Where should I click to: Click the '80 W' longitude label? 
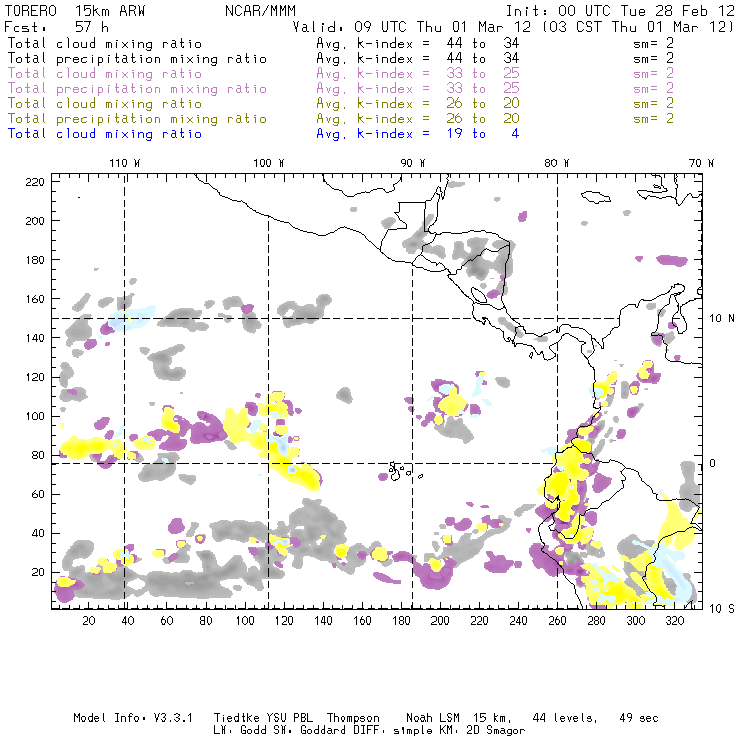tap(557, 163)
